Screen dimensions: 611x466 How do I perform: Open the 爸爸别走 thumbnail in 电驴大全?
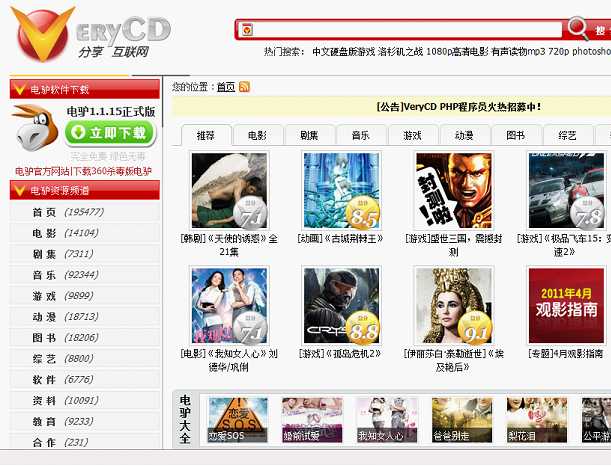point(462,420)
